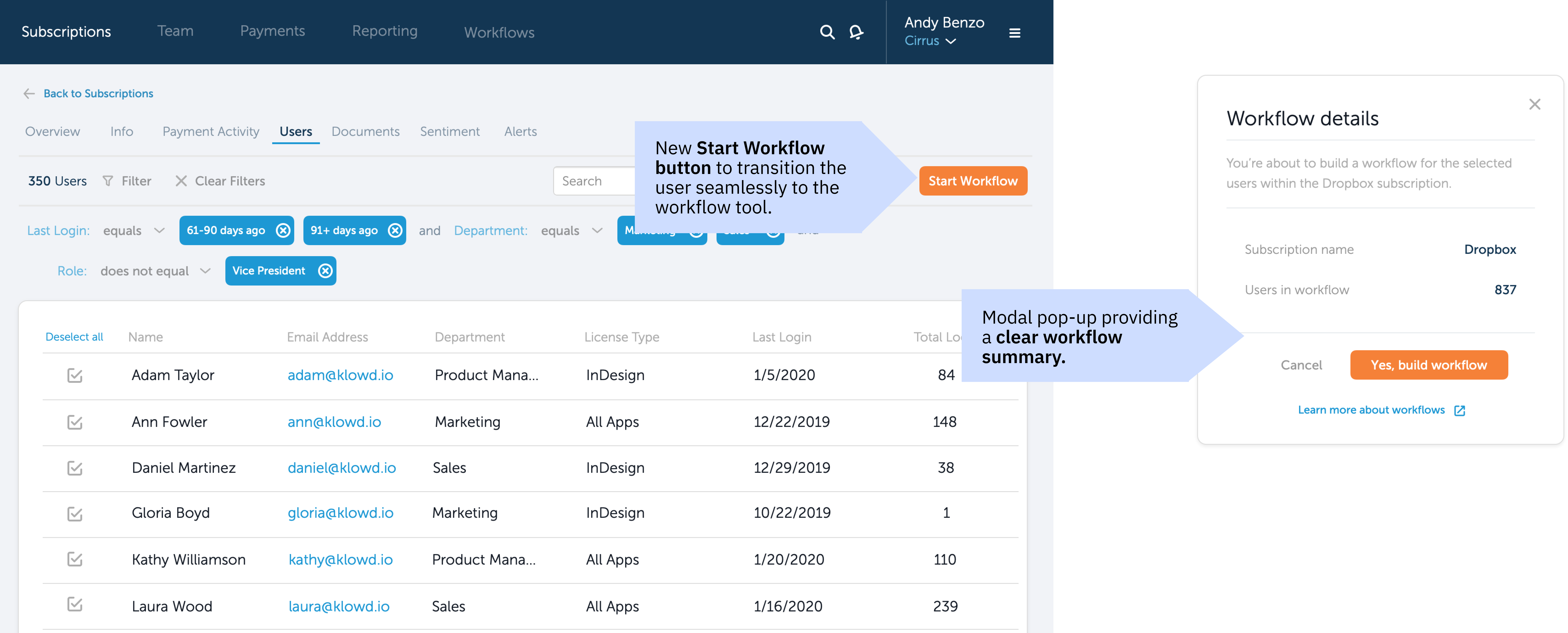This screenshot has width=1568, height=633.
Task: Switch to the Sentiment tab
Action: (450, 132)
